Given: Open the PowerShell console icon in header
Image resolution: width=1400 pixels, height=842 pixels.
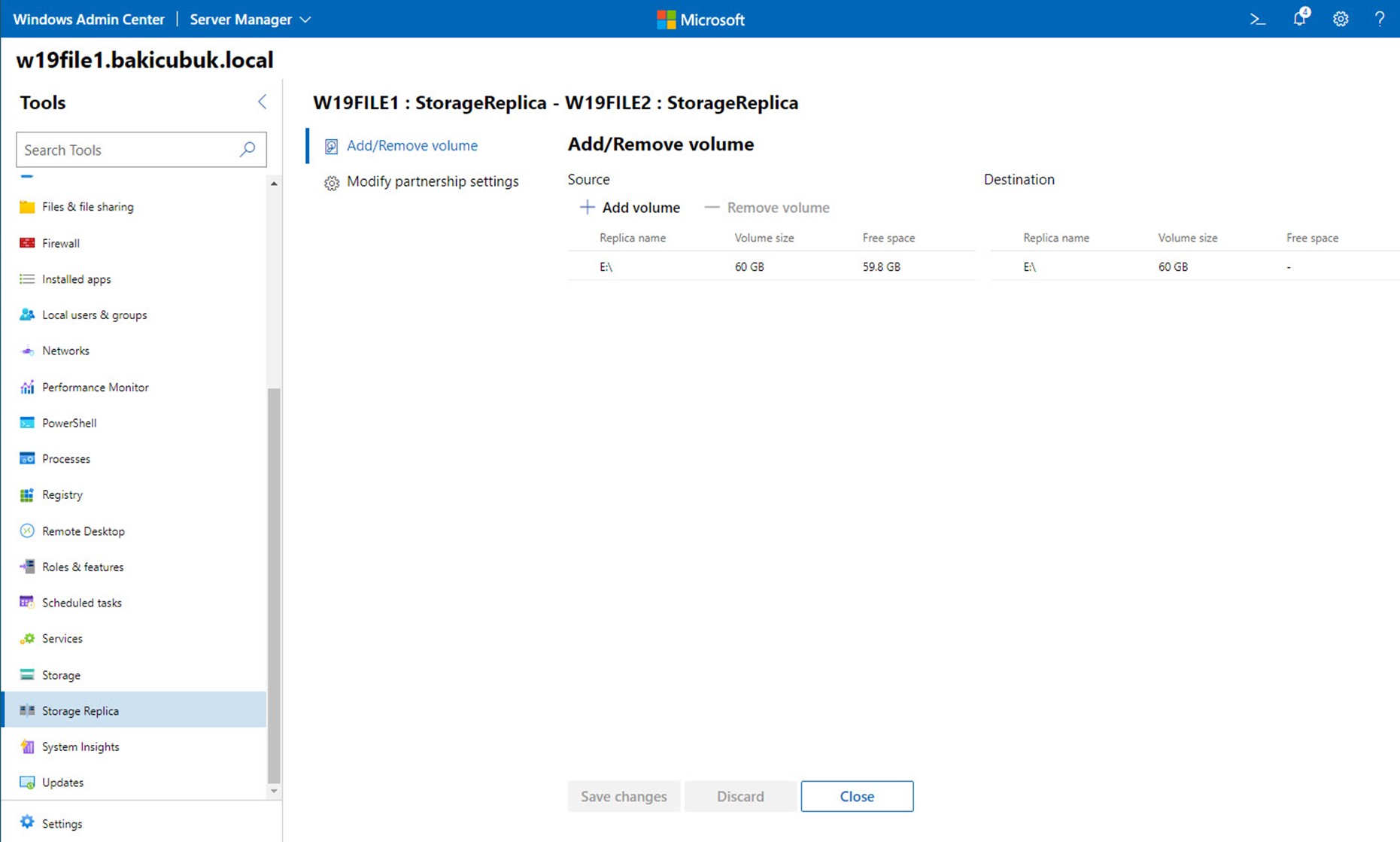Looking at the screenshot, I should pos(1258,20).
